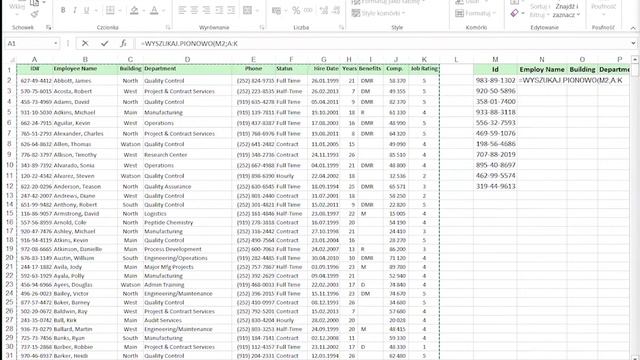Open the Formatuj cells menu
The height and width of the screenshot is (360, 640).
(x=476, y=13)
